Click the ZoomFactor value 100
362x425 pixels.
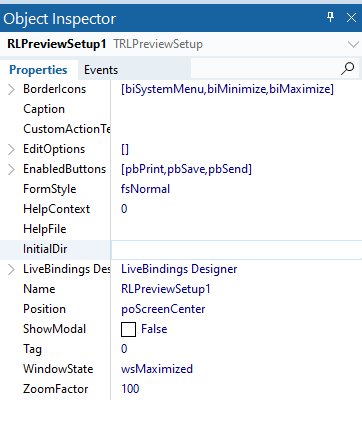[x=130, y=389]
